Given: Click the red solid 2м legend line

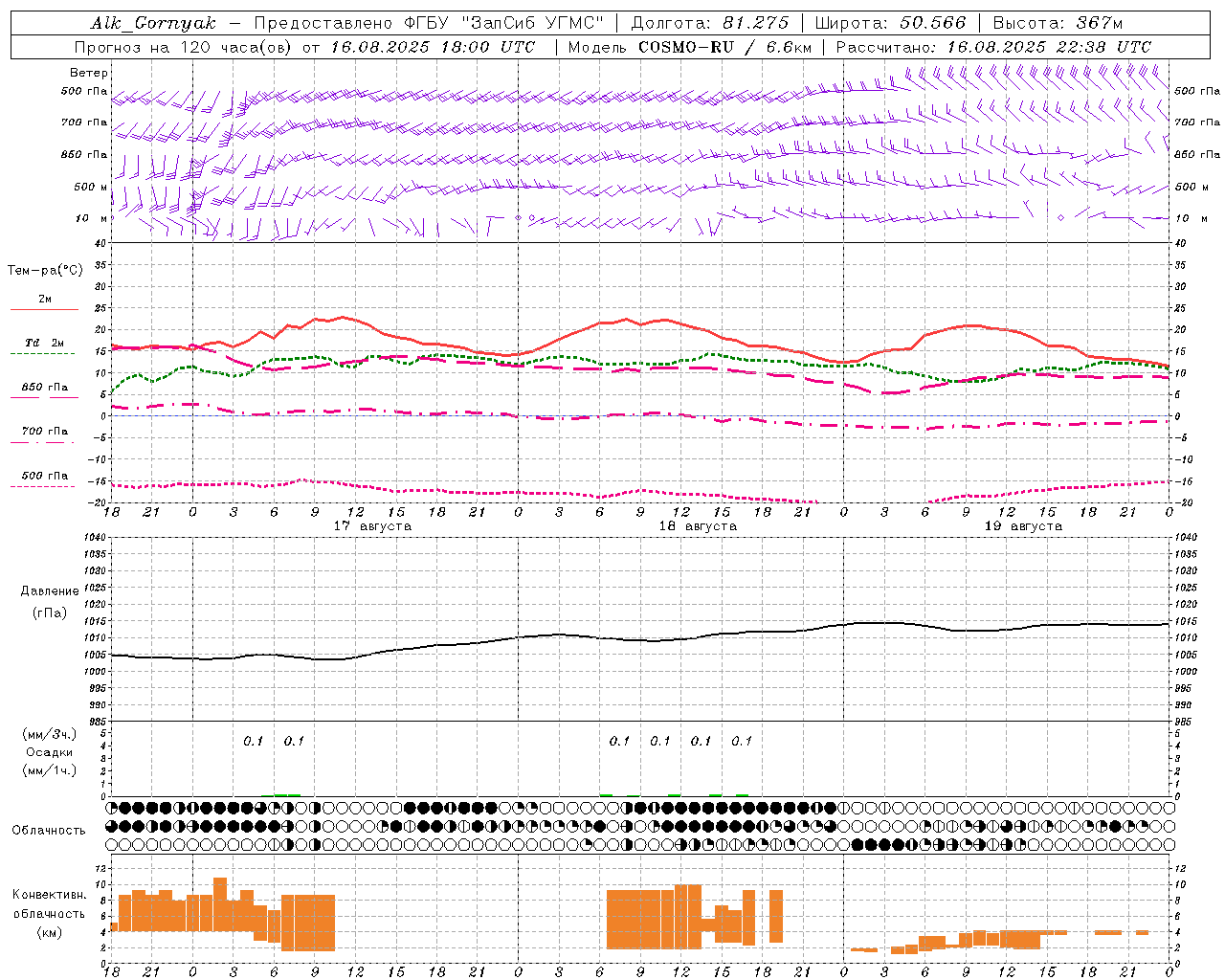Looking at the screenshot, I should [44, 310].
